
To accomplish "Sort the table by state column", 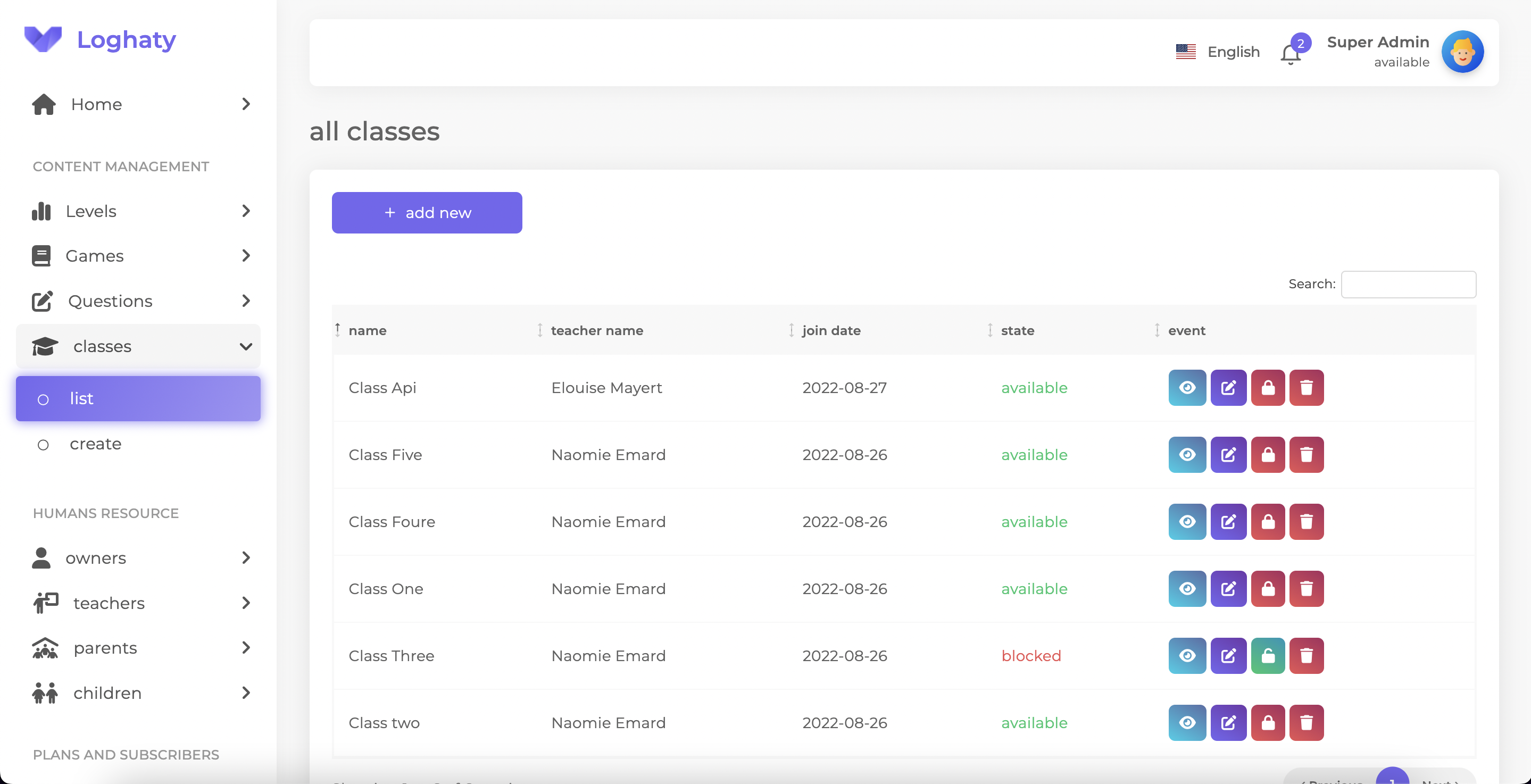I will click(1017, 330).
